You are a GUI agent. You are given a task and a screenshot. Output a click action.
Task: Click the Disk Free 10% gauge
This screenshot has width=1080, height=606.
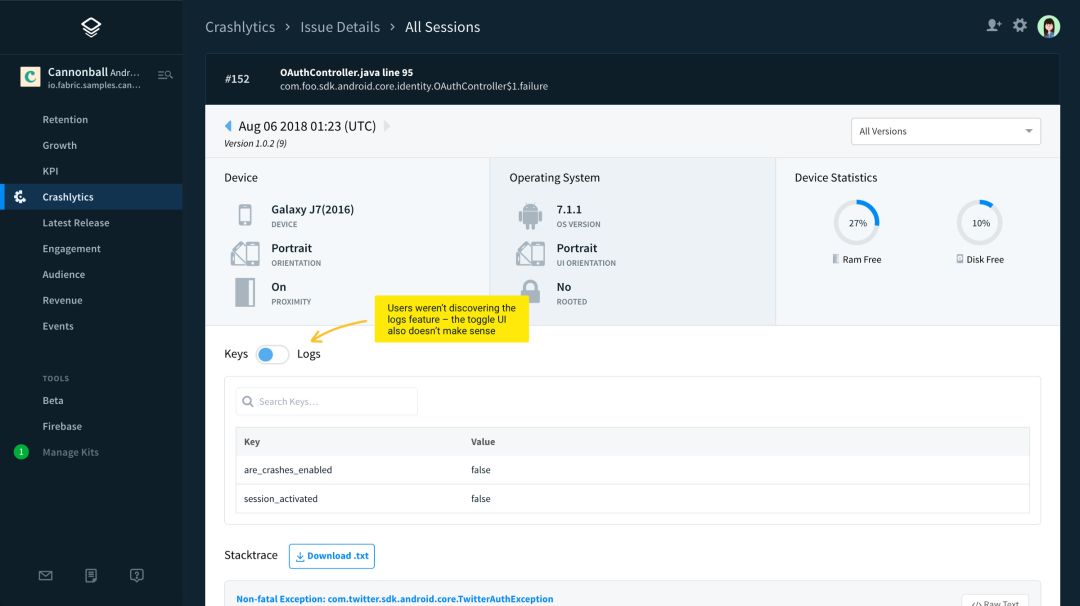pos(980,222)
